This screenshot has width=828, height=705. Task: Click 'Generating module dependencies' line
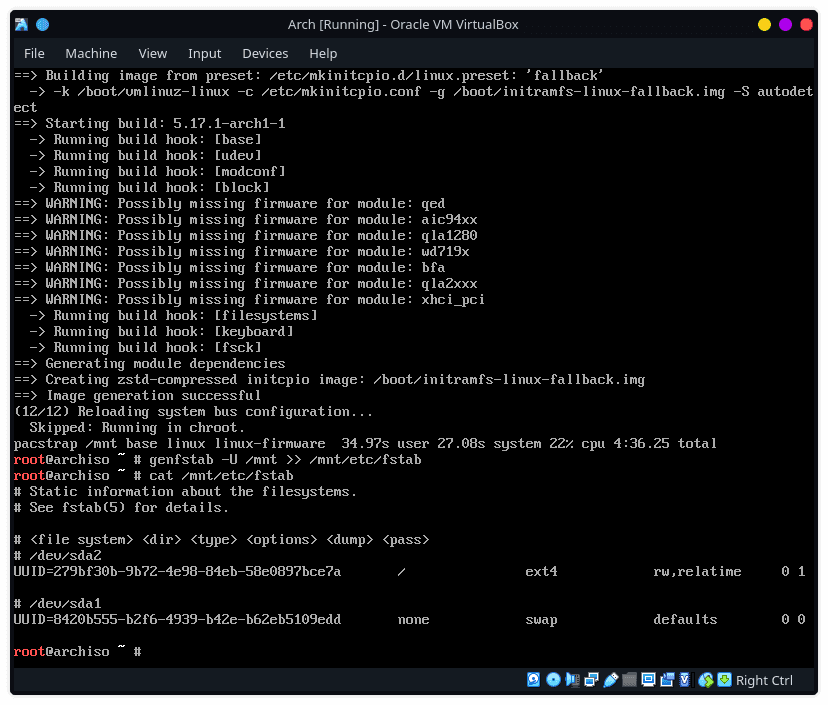click(149, 363)
